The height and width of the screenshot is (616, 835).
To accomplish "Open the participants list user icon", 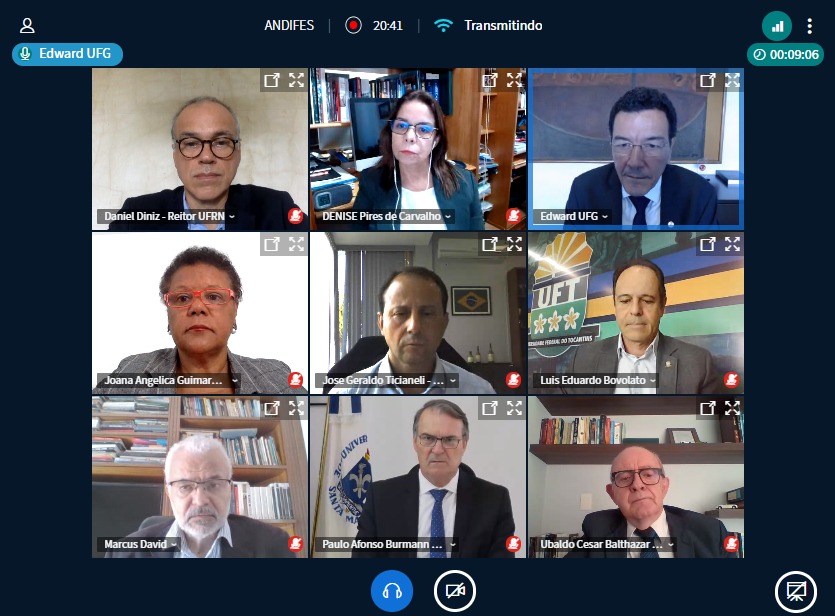I will pos(27,26).
